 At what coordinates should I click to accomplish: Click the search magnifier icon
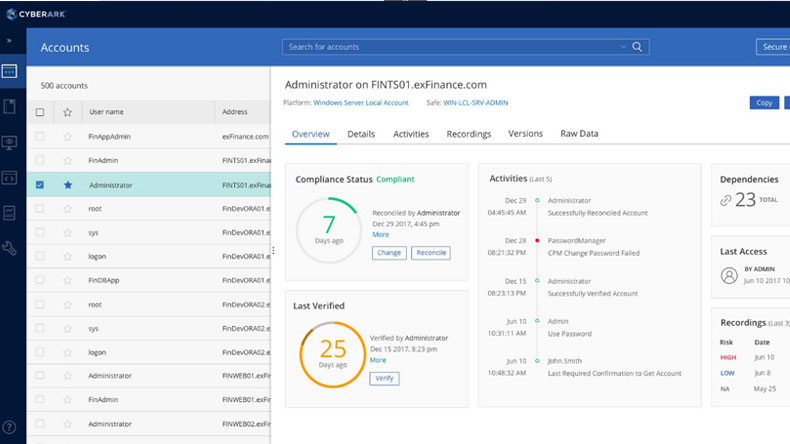click(x=637, y=47)
